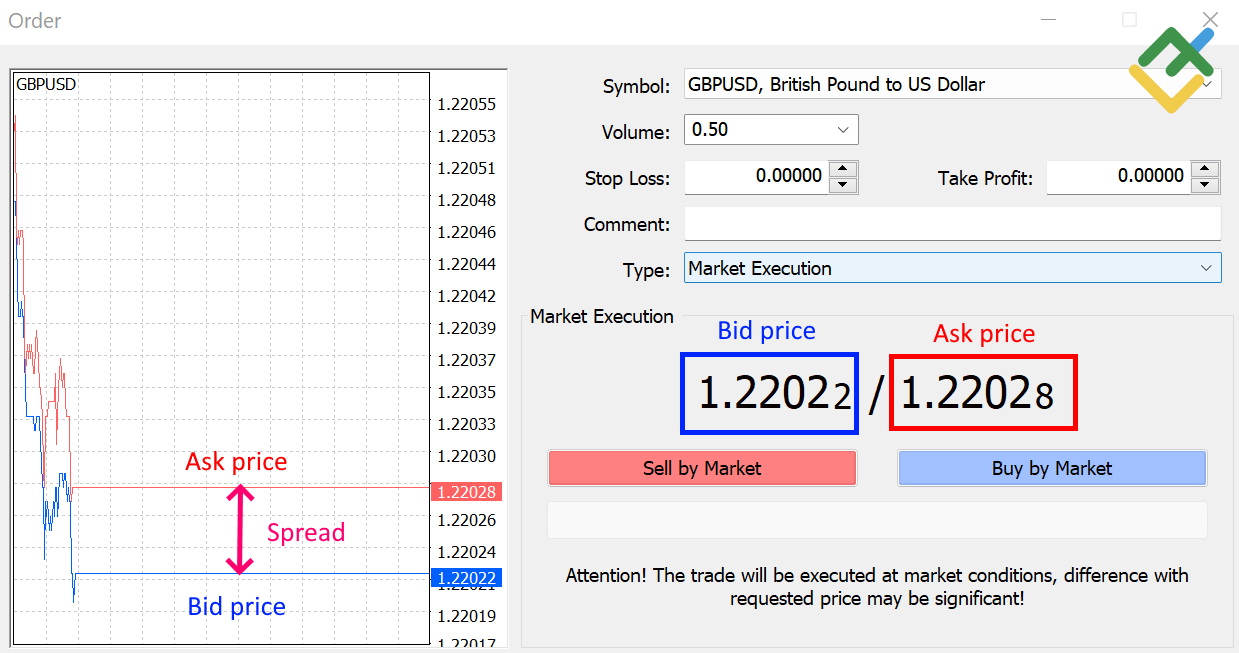Screen dimensions: 1239x653
Task: Minimize the Order window
Action: pyautogui.click(x=1049, y=19)
